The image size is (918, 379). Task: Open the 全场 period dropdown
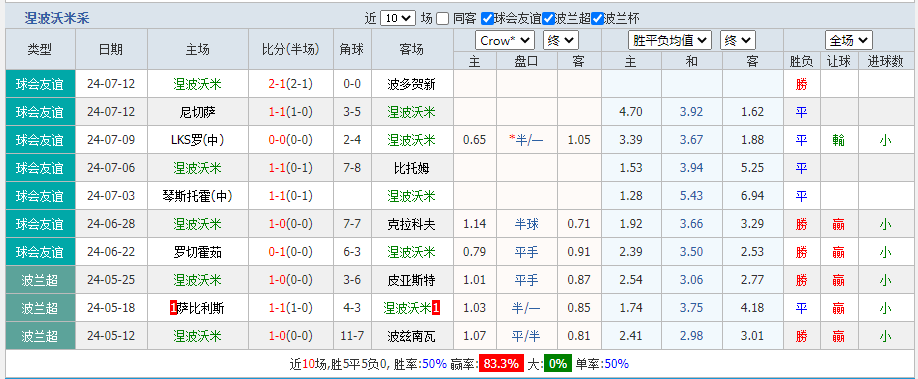coord(849,40)
